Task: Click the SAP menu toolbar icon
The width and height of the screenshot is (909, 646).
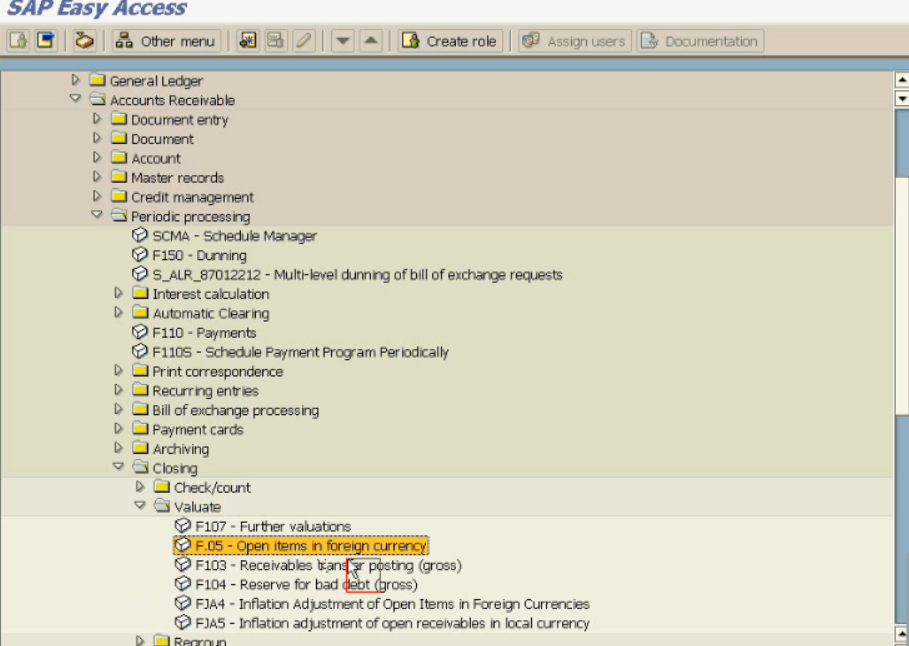Action: (46, 41)
